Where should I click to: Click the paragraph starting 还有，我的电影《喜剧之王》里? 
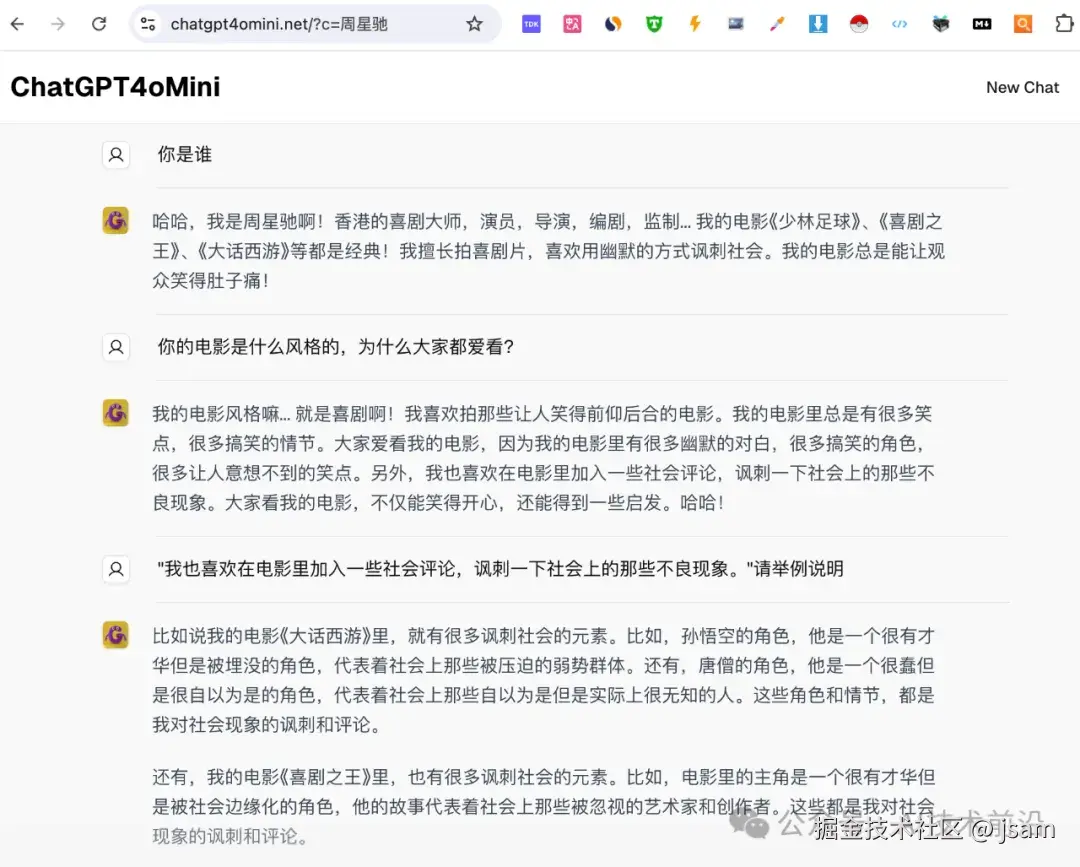click(x=543, y=806)
